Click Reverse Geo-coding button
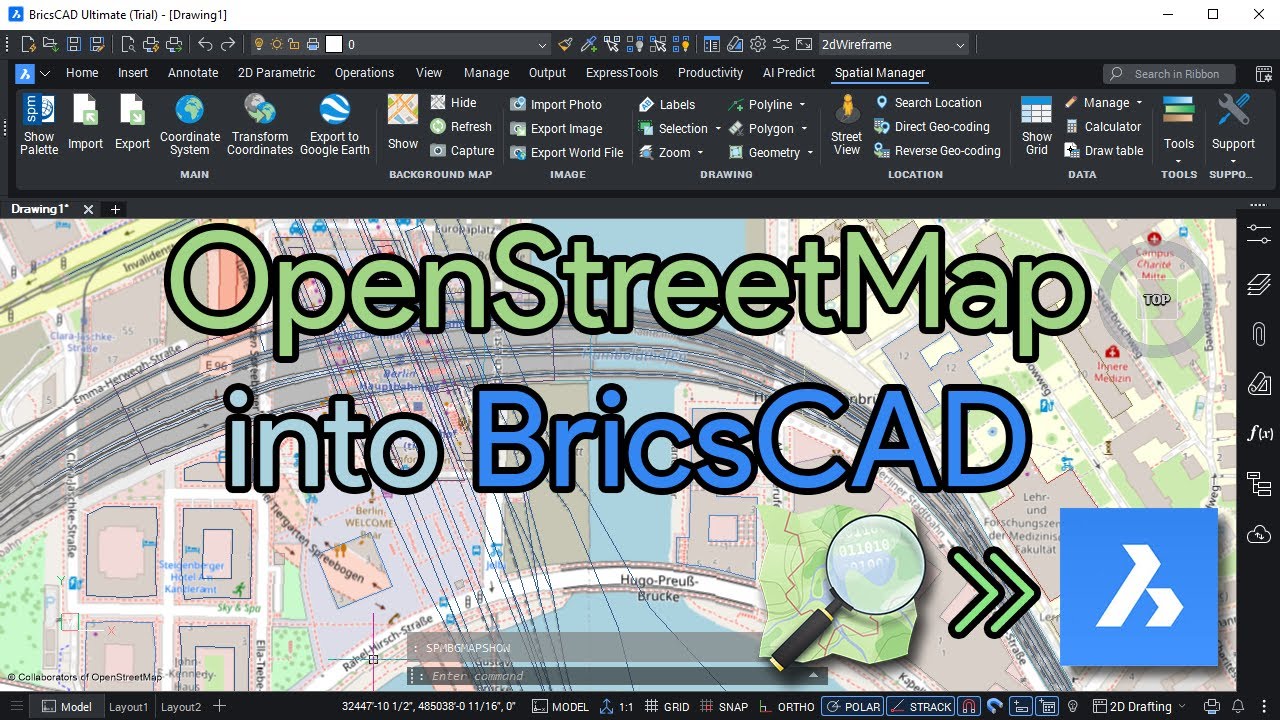This screenshot has height=720, width=1280. pyautogui.click(x=937, y=150)
